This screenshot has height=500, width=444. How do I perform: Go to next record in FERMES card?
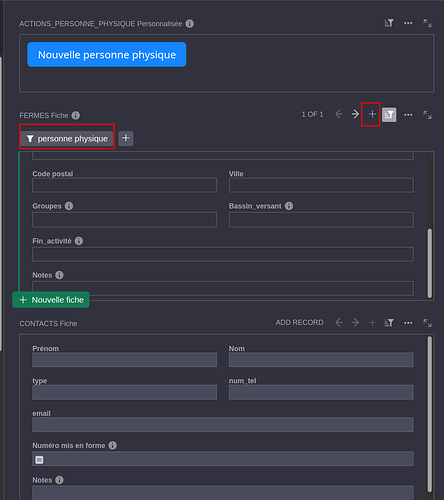click(355, 114)
